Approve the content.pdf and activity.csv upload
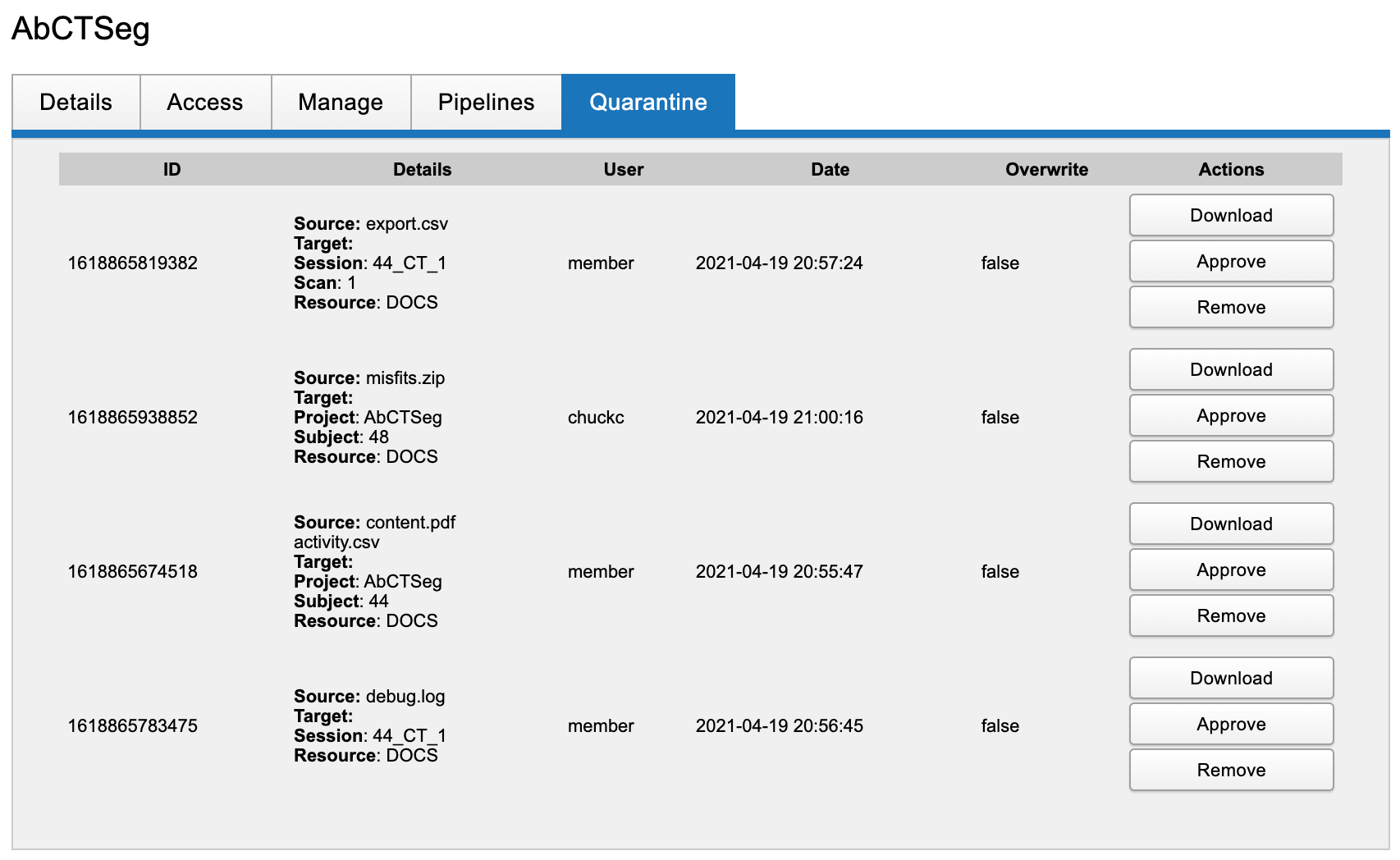 [x=1230, y=570]
